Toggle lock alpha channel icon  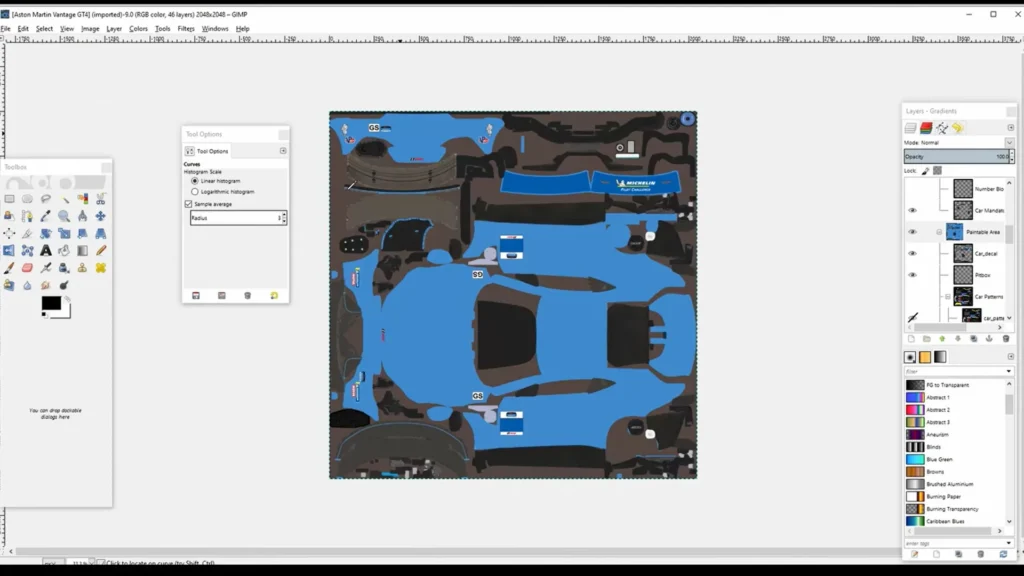click(x=938, y=170)
